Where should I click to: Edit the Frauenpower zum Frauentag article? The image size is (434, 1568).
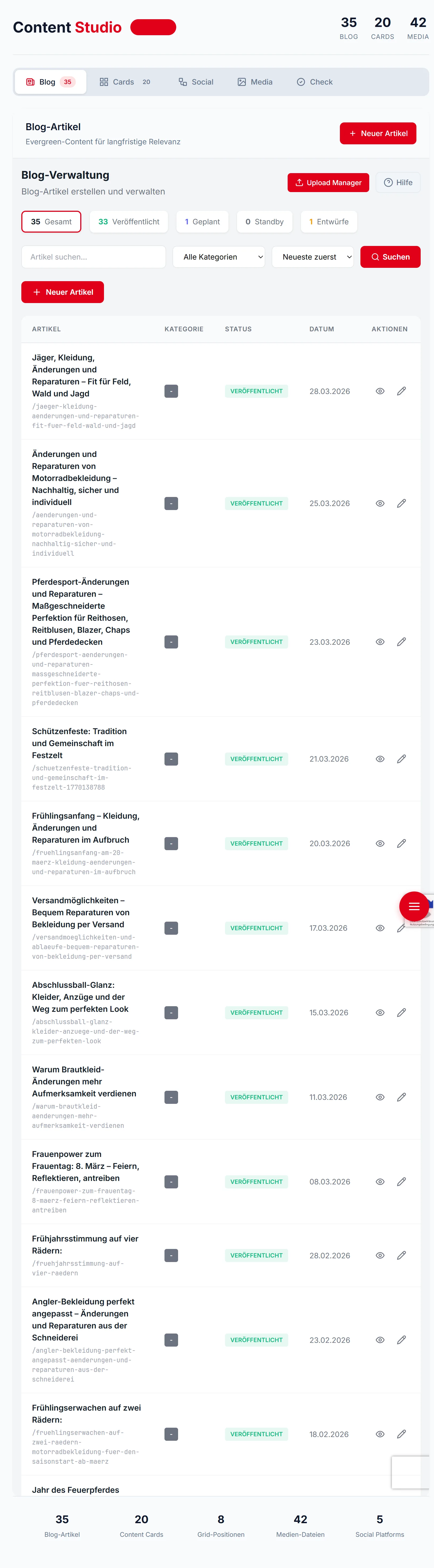pyautogui.click(x=401, y=1181)
